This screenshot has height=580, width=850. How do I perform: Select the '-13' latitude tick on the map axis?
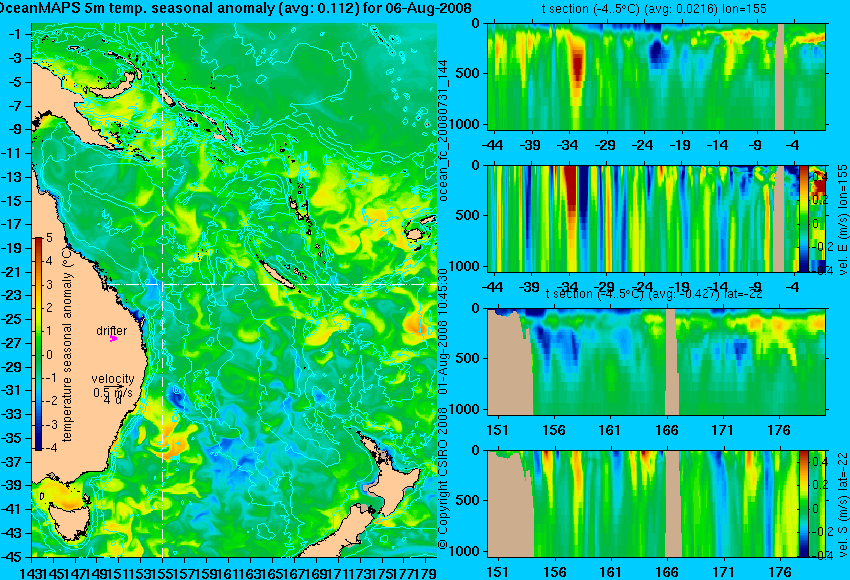click(x=14, y=177)
